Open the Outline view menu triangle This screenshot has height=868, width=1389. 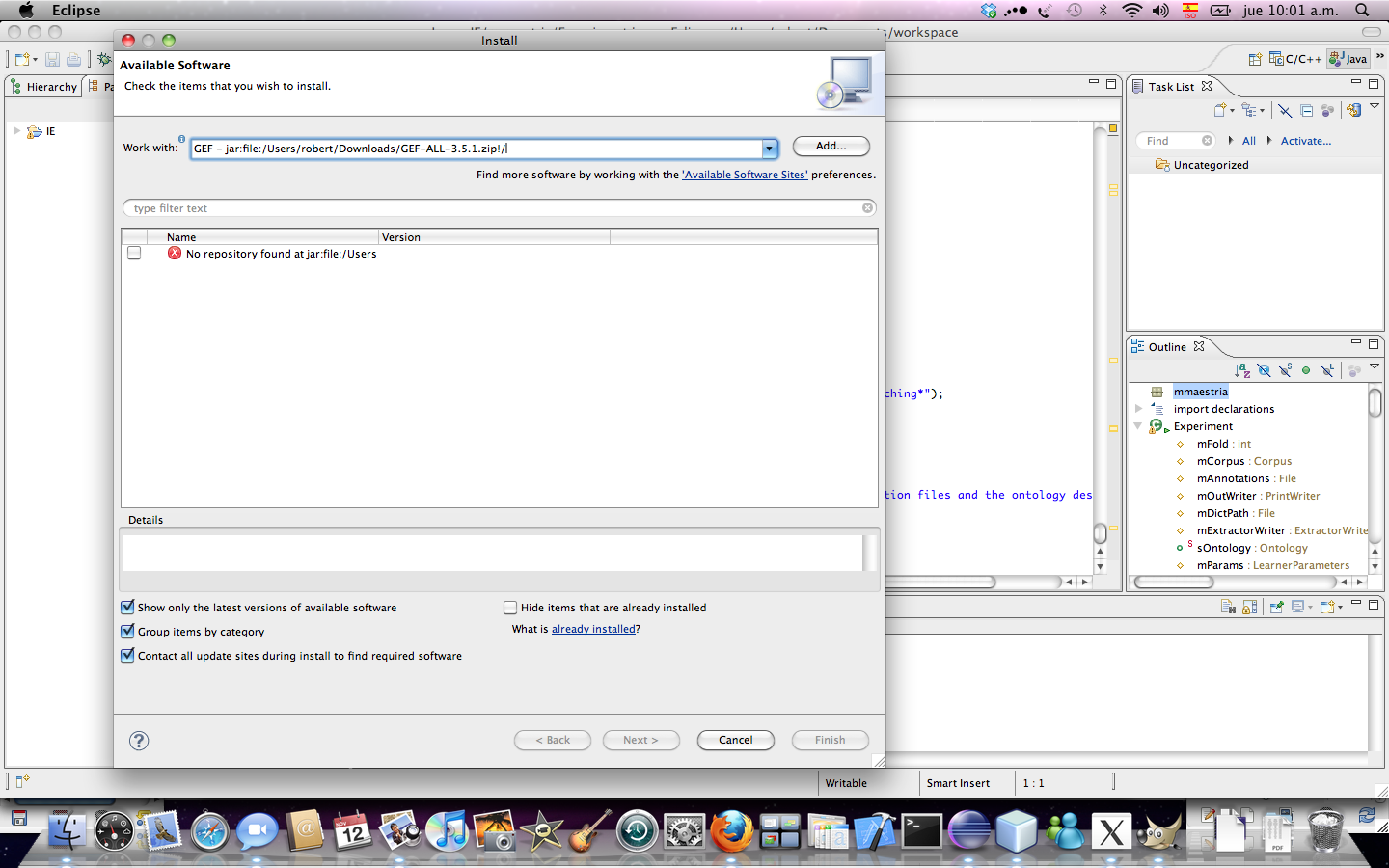1375,366
